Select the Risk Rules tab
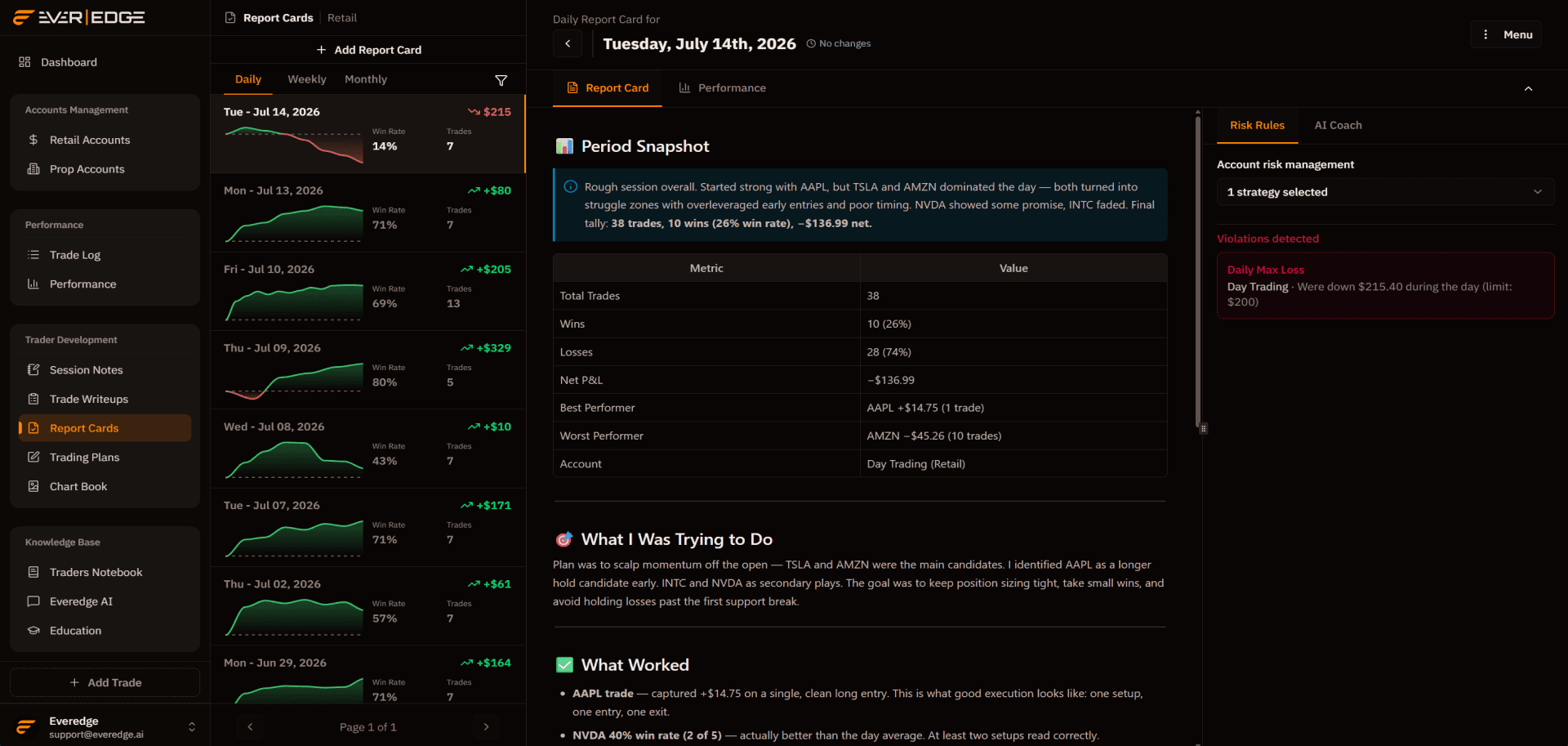Image resolution: width=1568 pixels, height=746 pixels. coord(1257,125)
